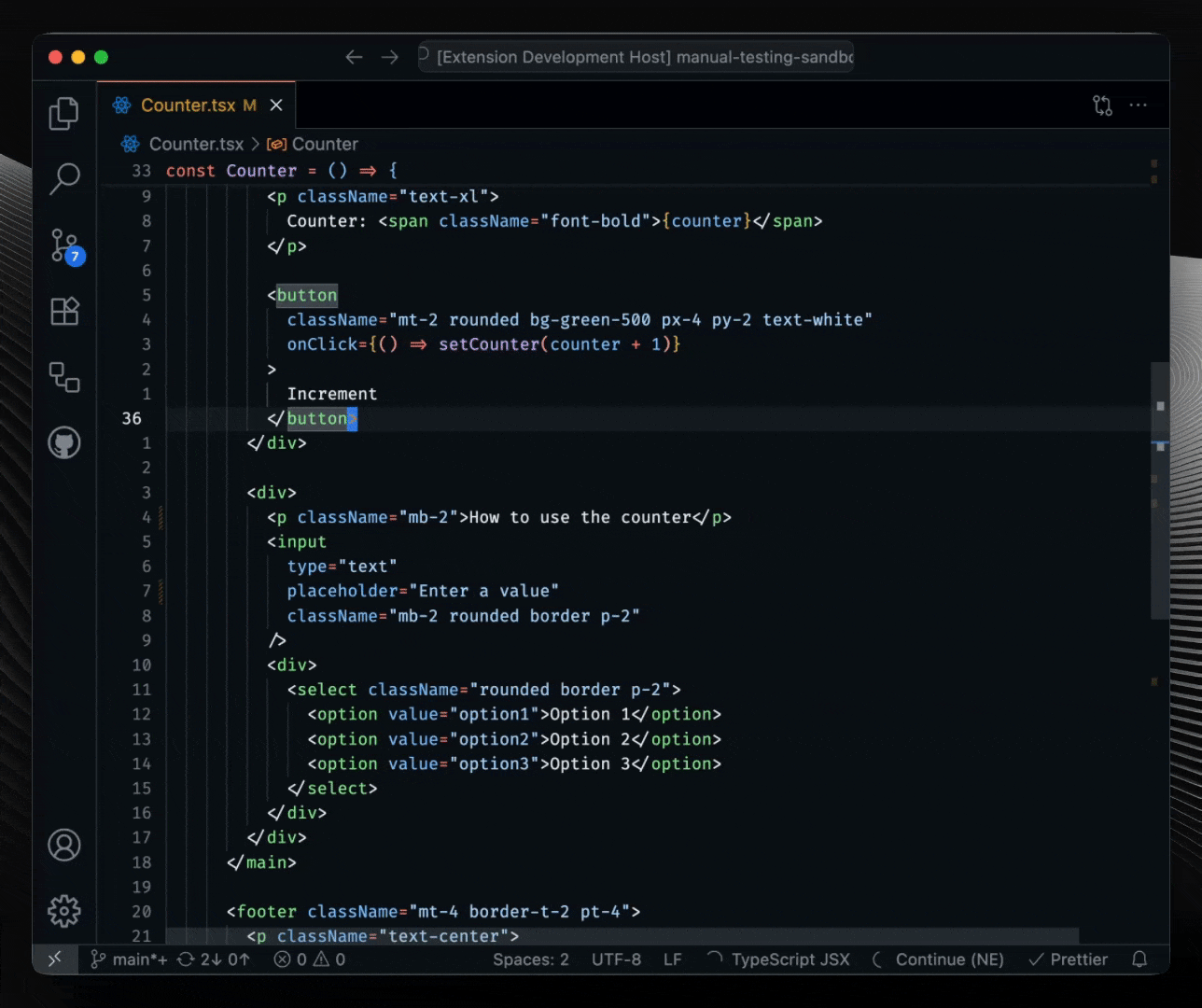Select the Counter.tsx editor tab
The image size is (1202, 1008).
188,105
